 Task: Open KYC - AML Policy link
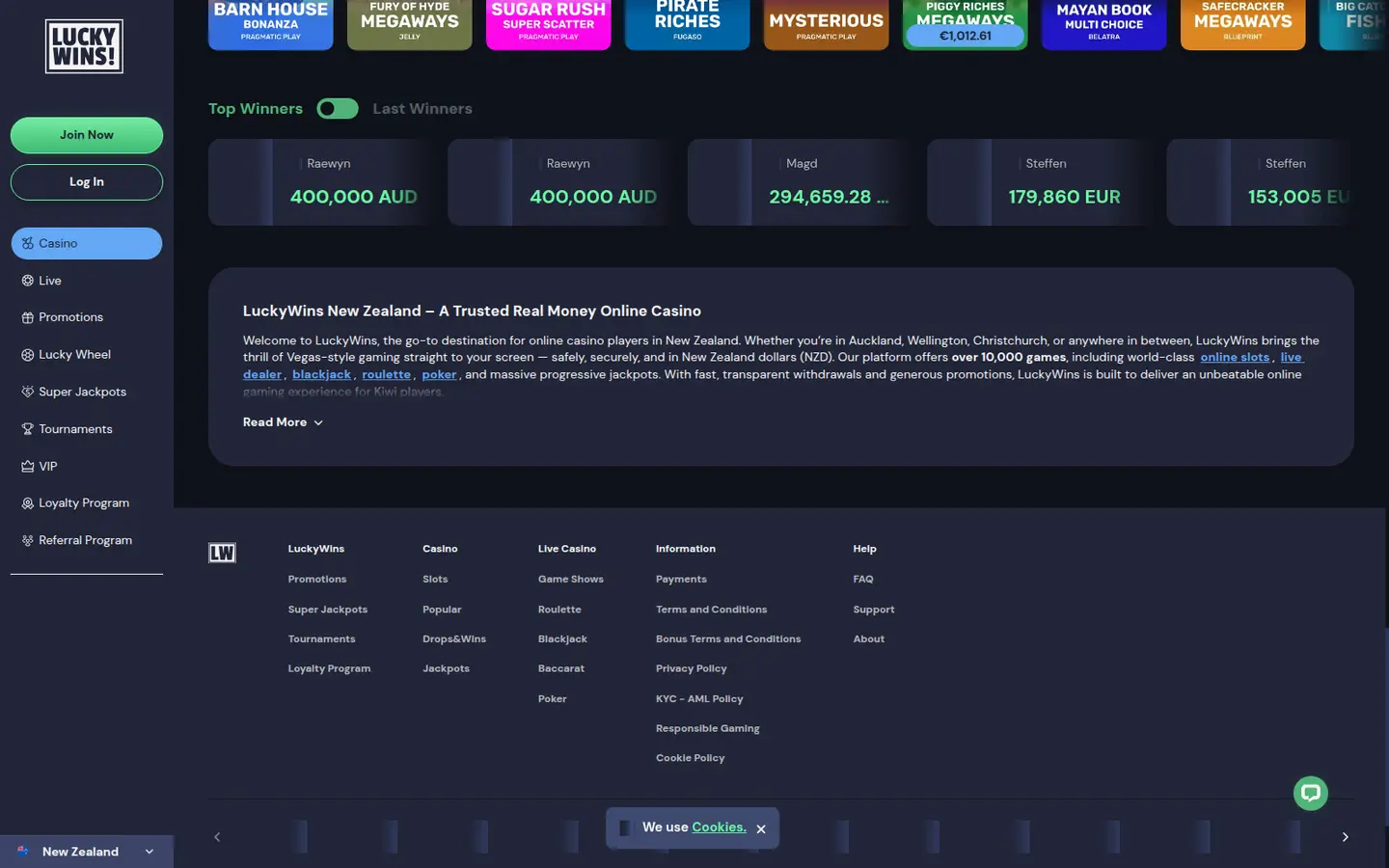[699, 699]
